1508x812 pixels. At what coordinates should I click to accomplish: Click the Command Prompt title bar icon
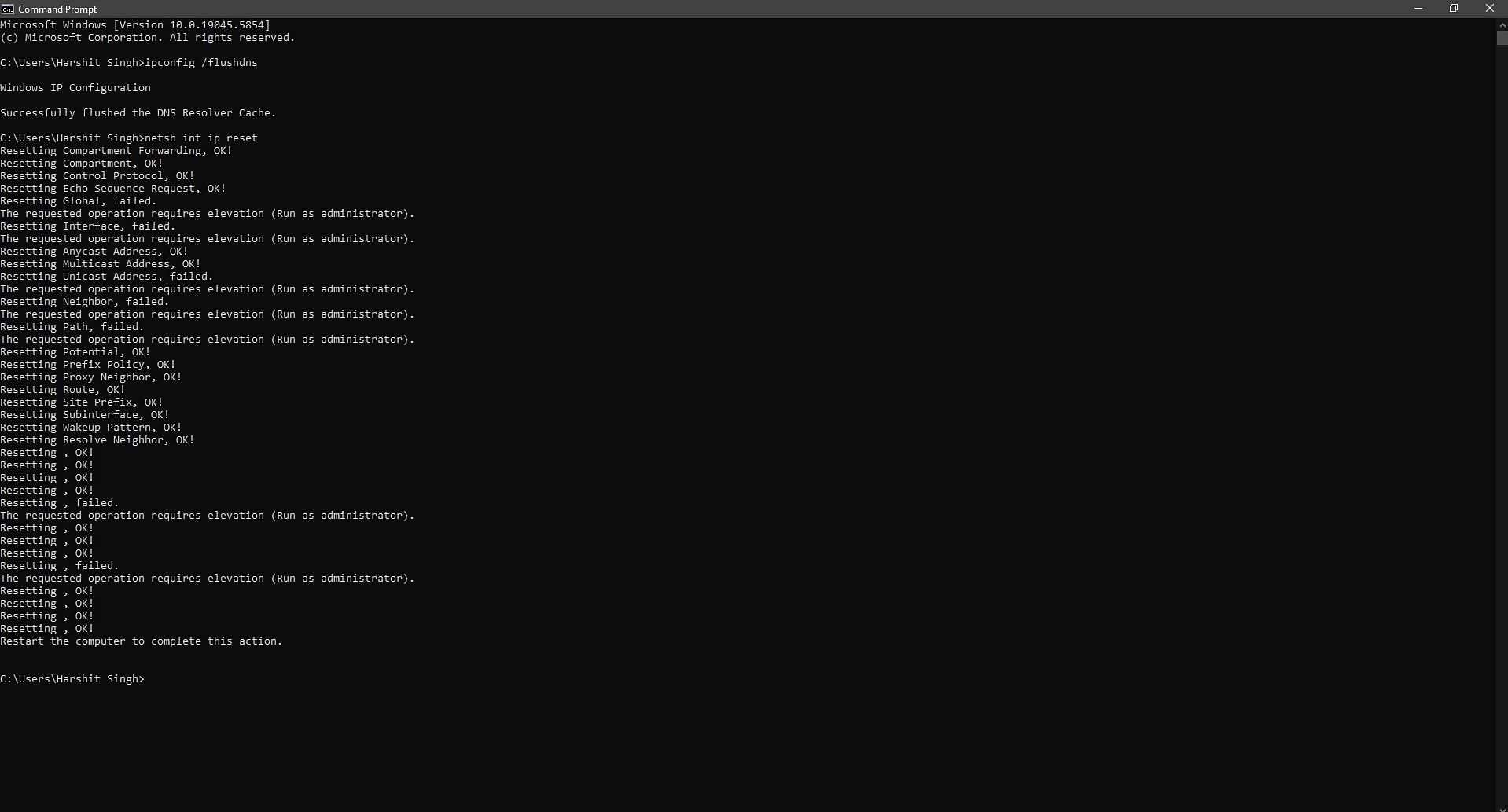click(x=7, y=9)
